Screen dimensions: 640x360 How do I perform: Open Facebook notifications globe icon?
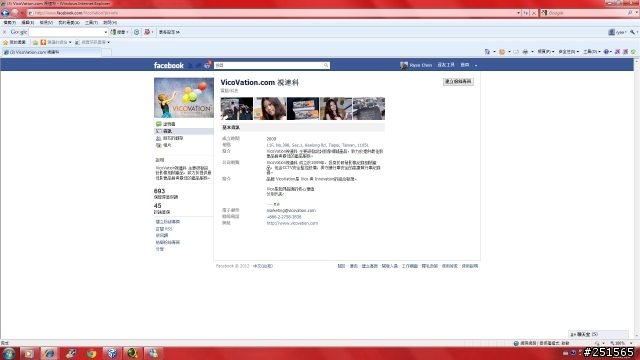[x=207, y=65]
